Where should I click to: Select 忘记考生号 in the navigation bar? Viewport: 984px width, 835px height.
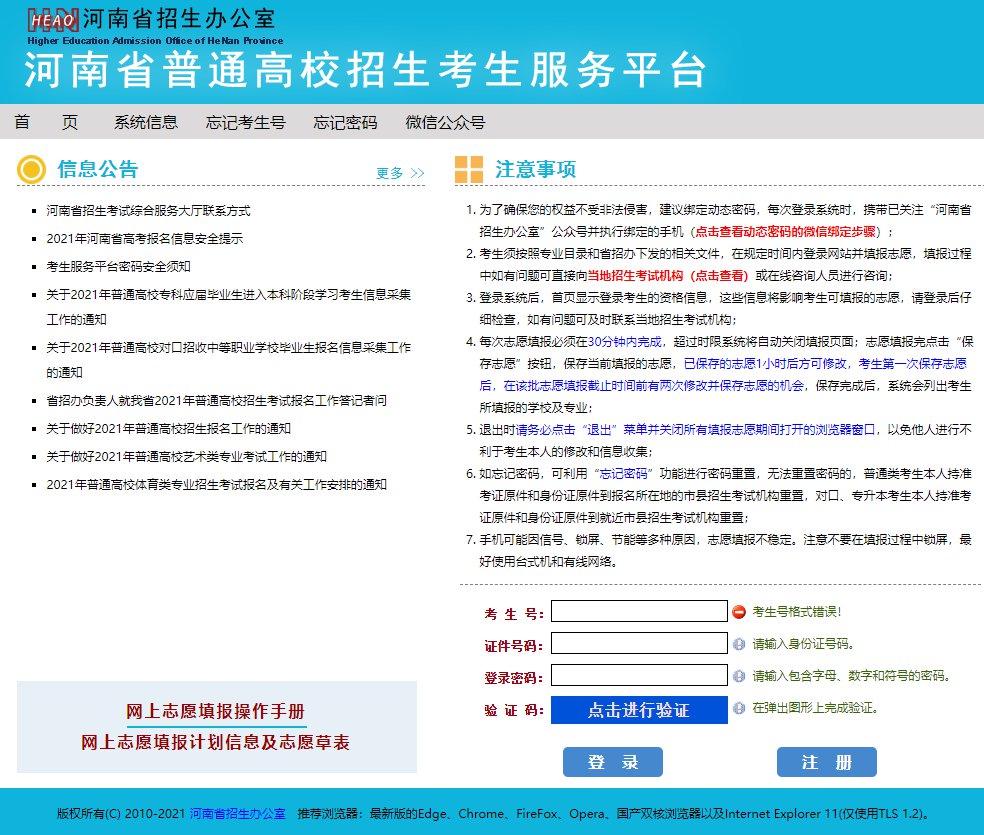tap(245, 122)
